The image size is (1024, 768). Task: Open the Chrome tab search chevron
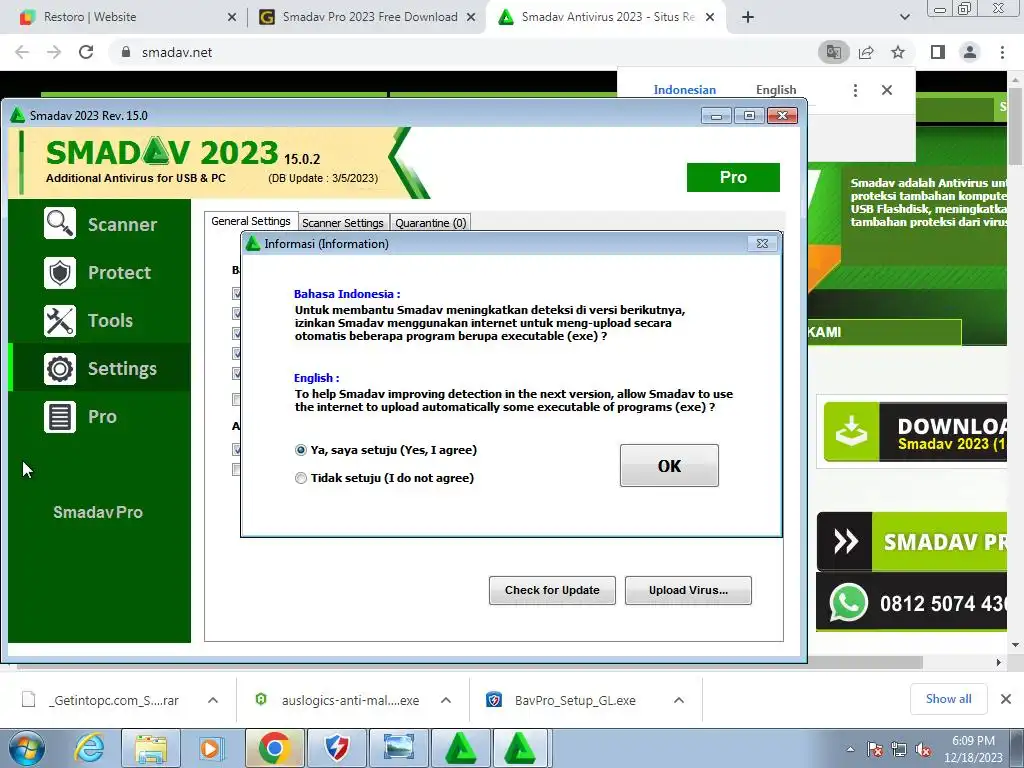904,17
